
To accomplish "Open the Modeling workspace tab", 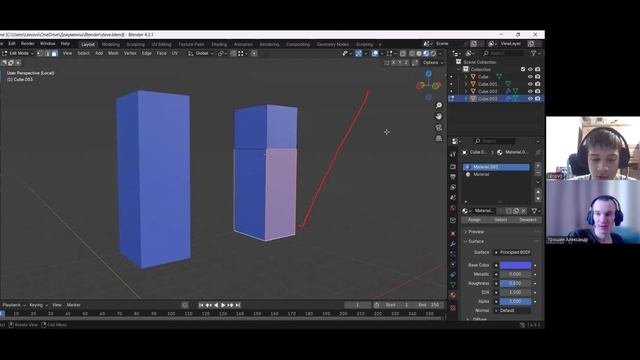I will tap(111, 44).
